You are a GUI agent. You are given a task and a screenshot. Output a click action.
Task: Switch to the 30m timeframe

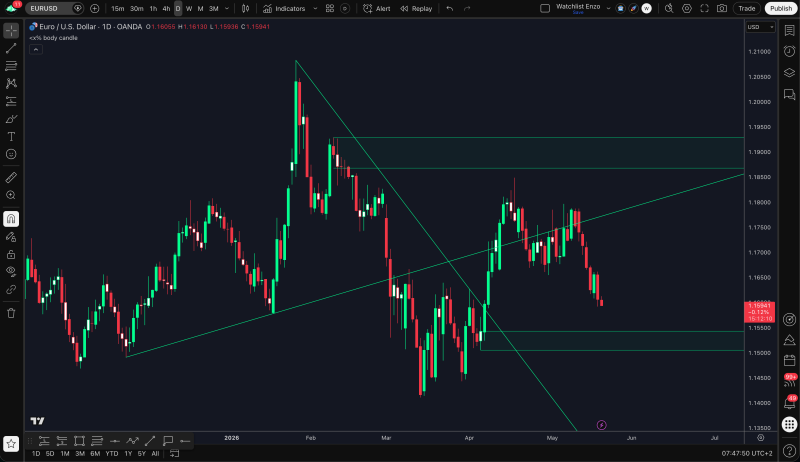[136, 9]
